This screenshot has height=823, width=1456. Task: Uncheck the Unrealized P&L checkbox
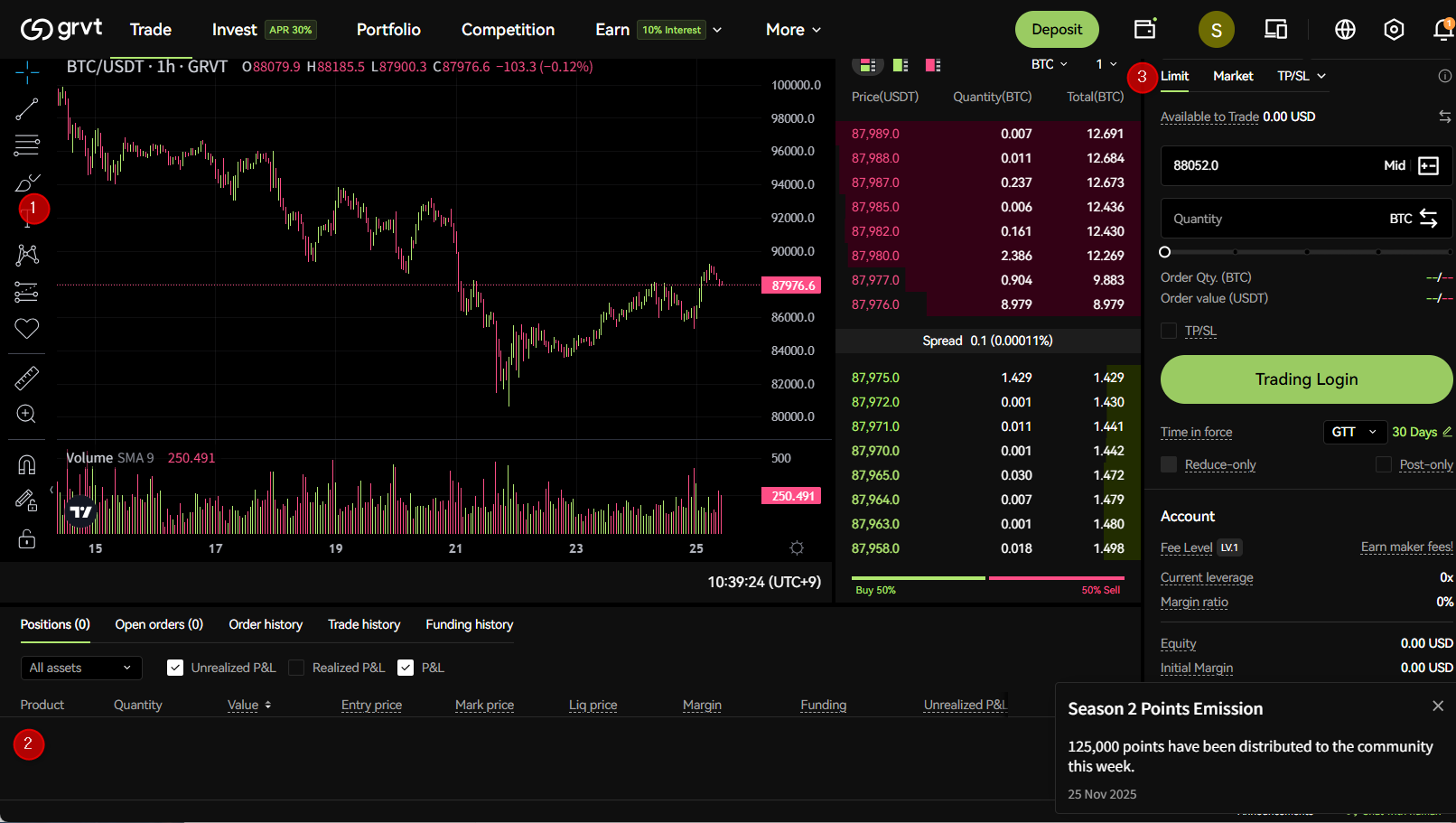pyautogui.click(x=175, y=668)
